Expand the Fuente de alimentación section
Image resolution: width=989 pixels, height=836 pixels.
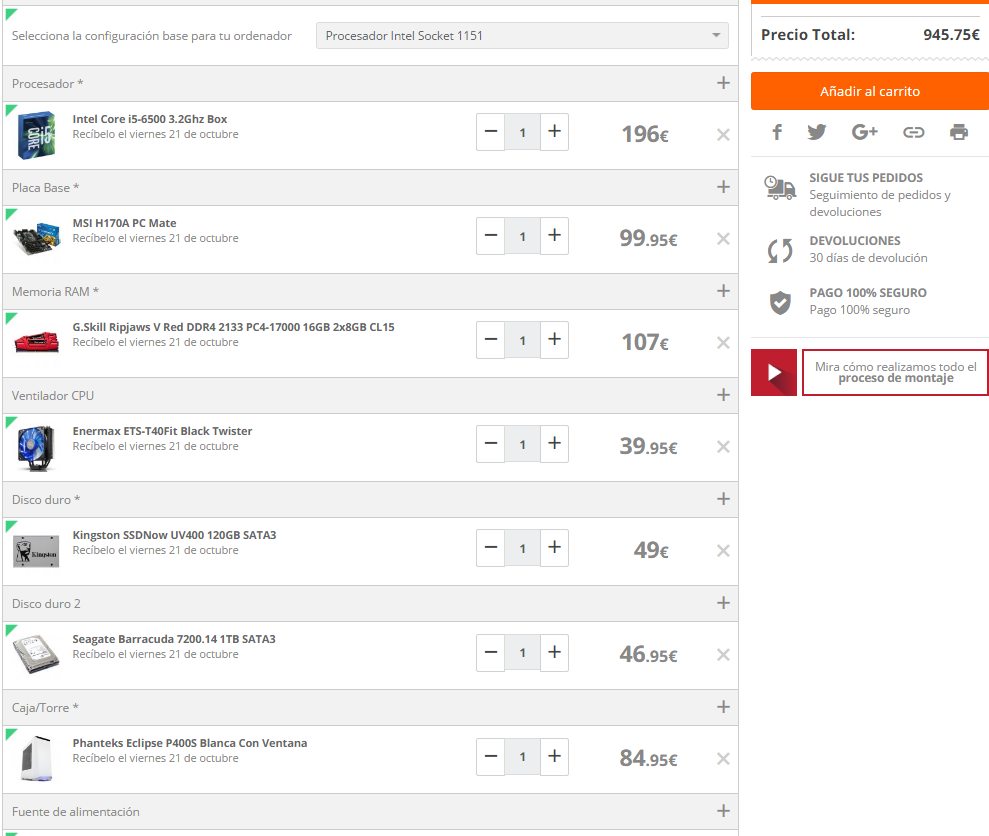(723, 811)
